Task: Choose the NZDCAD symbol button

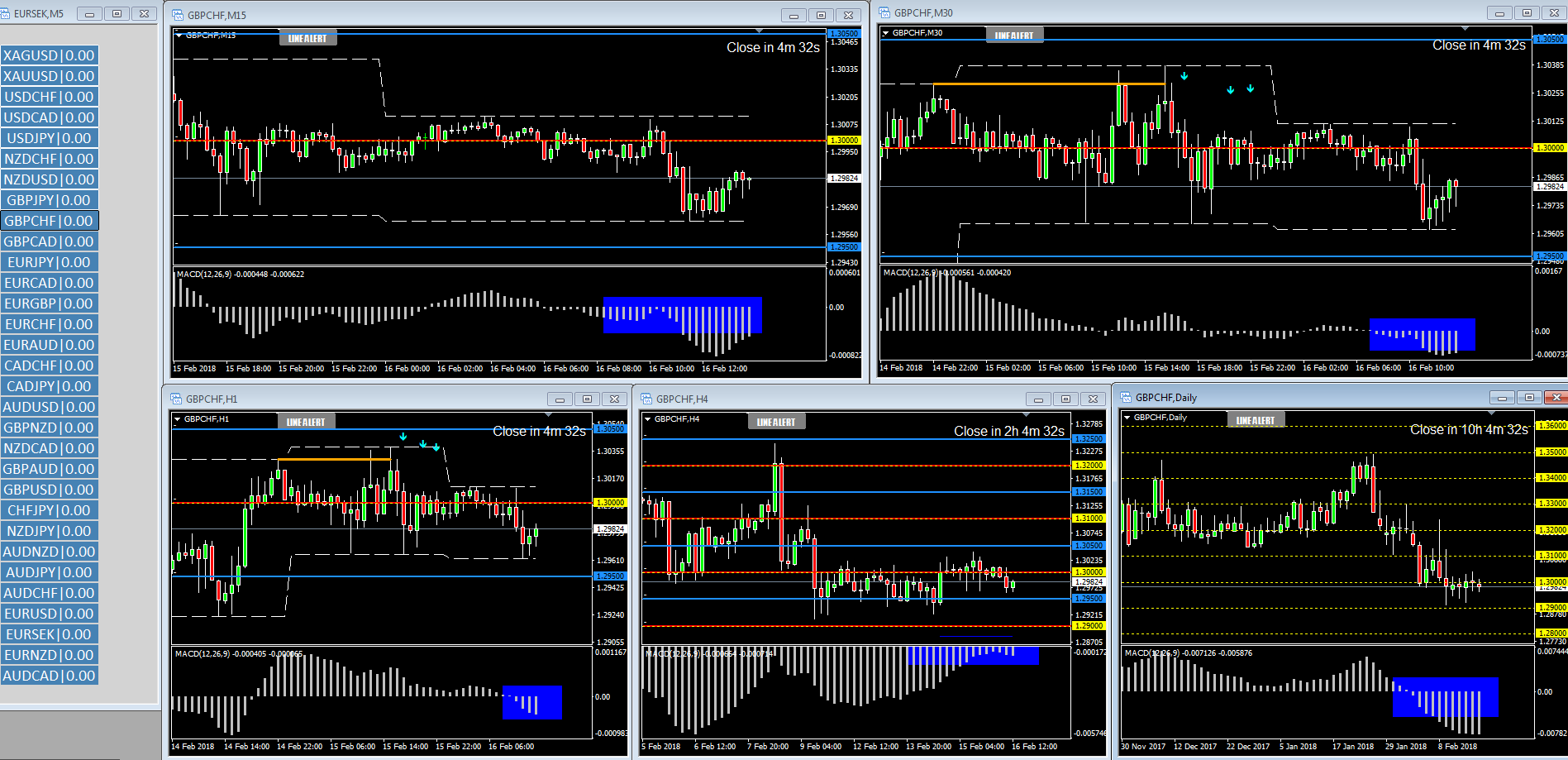Action: (x=50, y=448)
